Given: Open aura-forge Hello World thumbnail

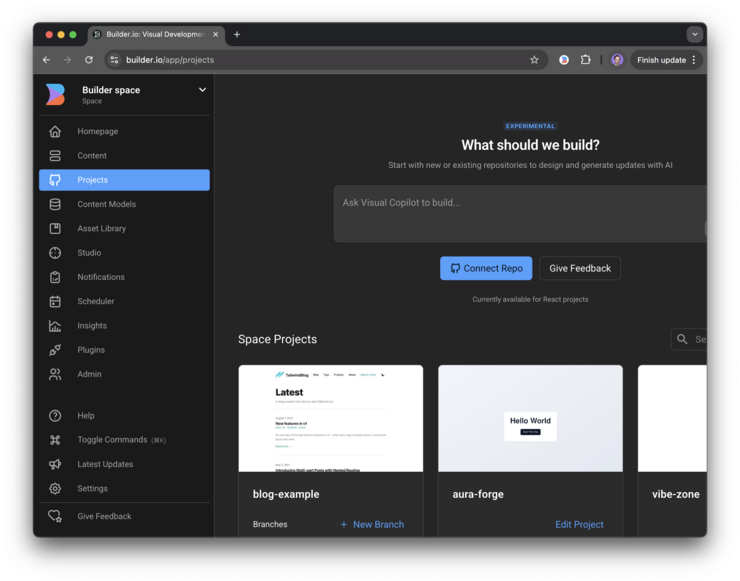Looking at the screenshot, I should point(530,418).
